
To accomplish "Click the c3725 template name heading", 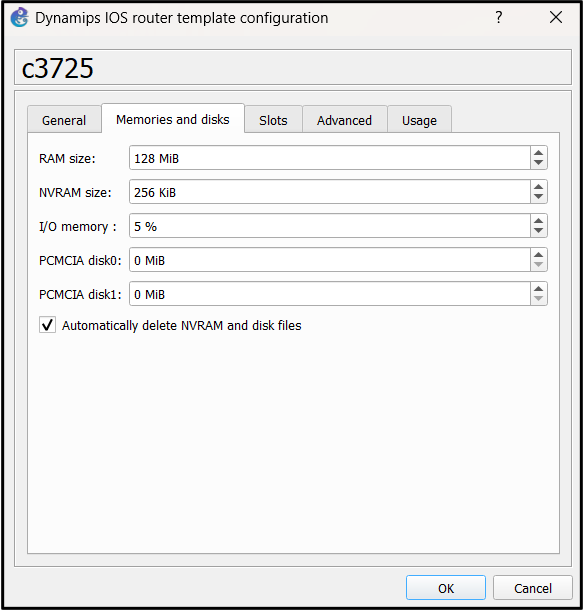I will pyautogui.click(x=58, y=68).
